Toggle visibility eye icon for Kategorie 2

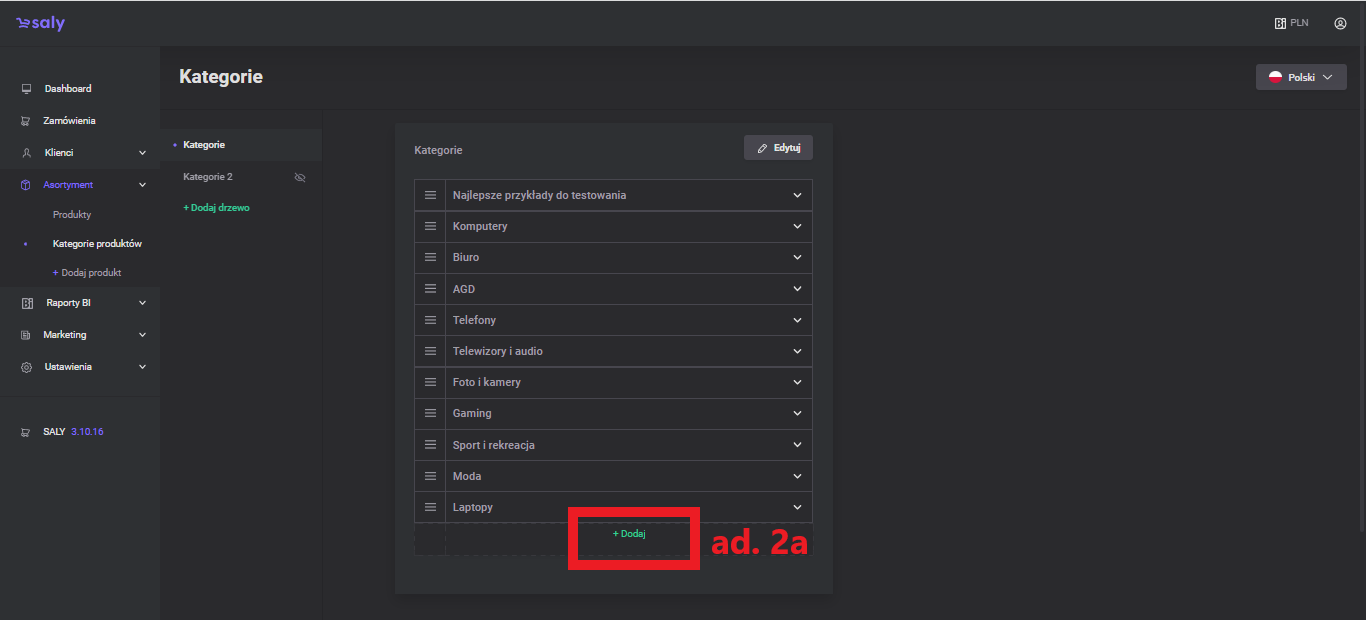[300, 177]
